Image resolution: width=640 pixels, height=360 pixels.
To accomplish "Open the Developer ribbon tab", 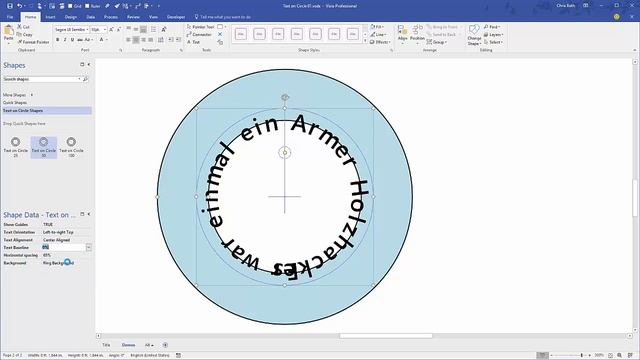I will point(176,17).
